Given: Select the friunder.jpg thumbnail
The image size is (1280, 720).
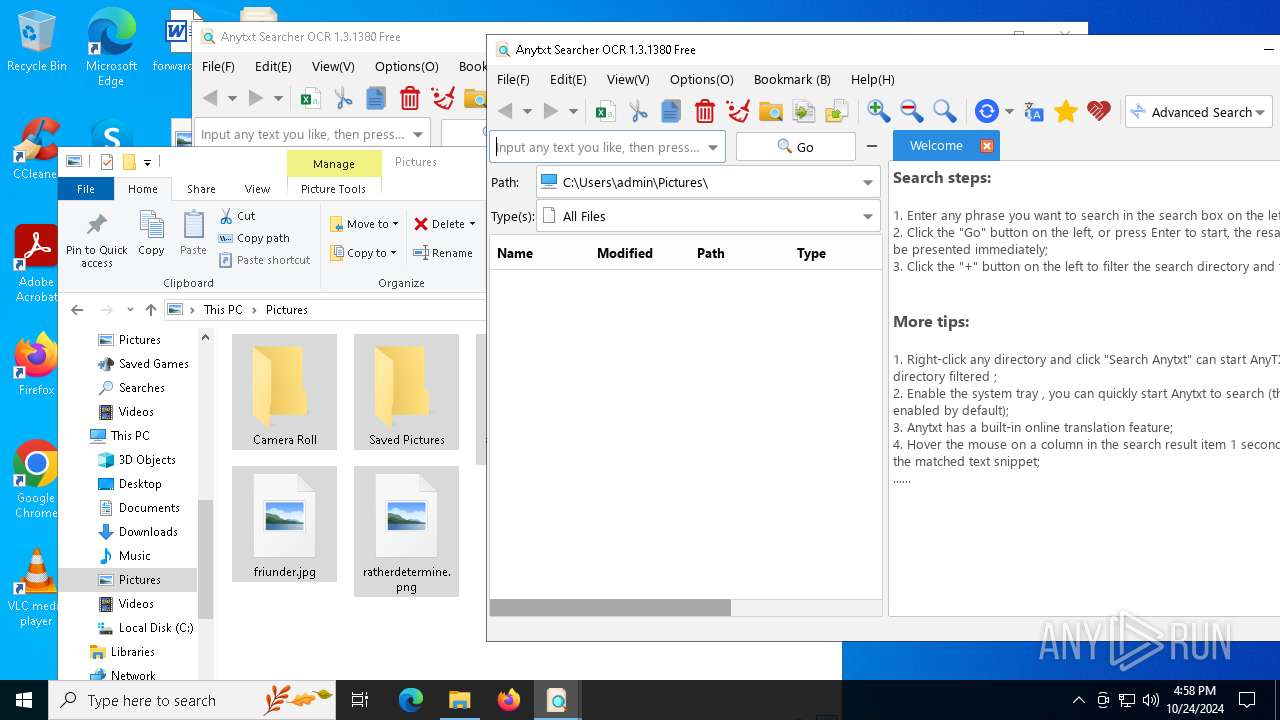Looking at the screenshot, I should click(x=284, y=523).
